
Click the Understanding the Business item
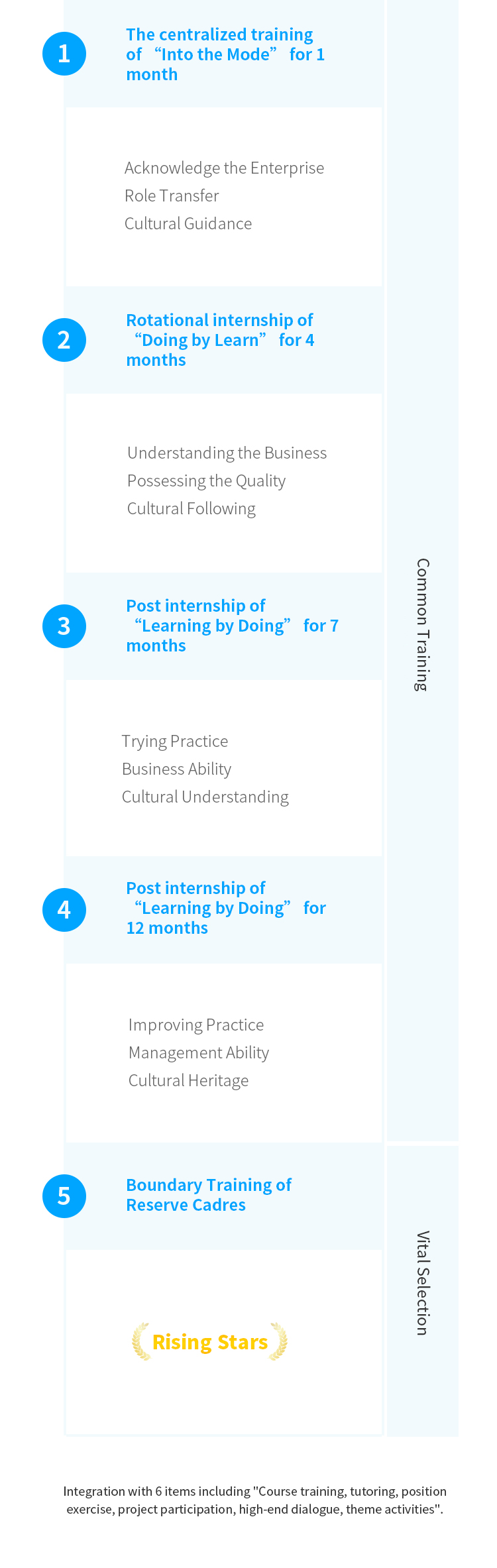[x=227, y=453]
